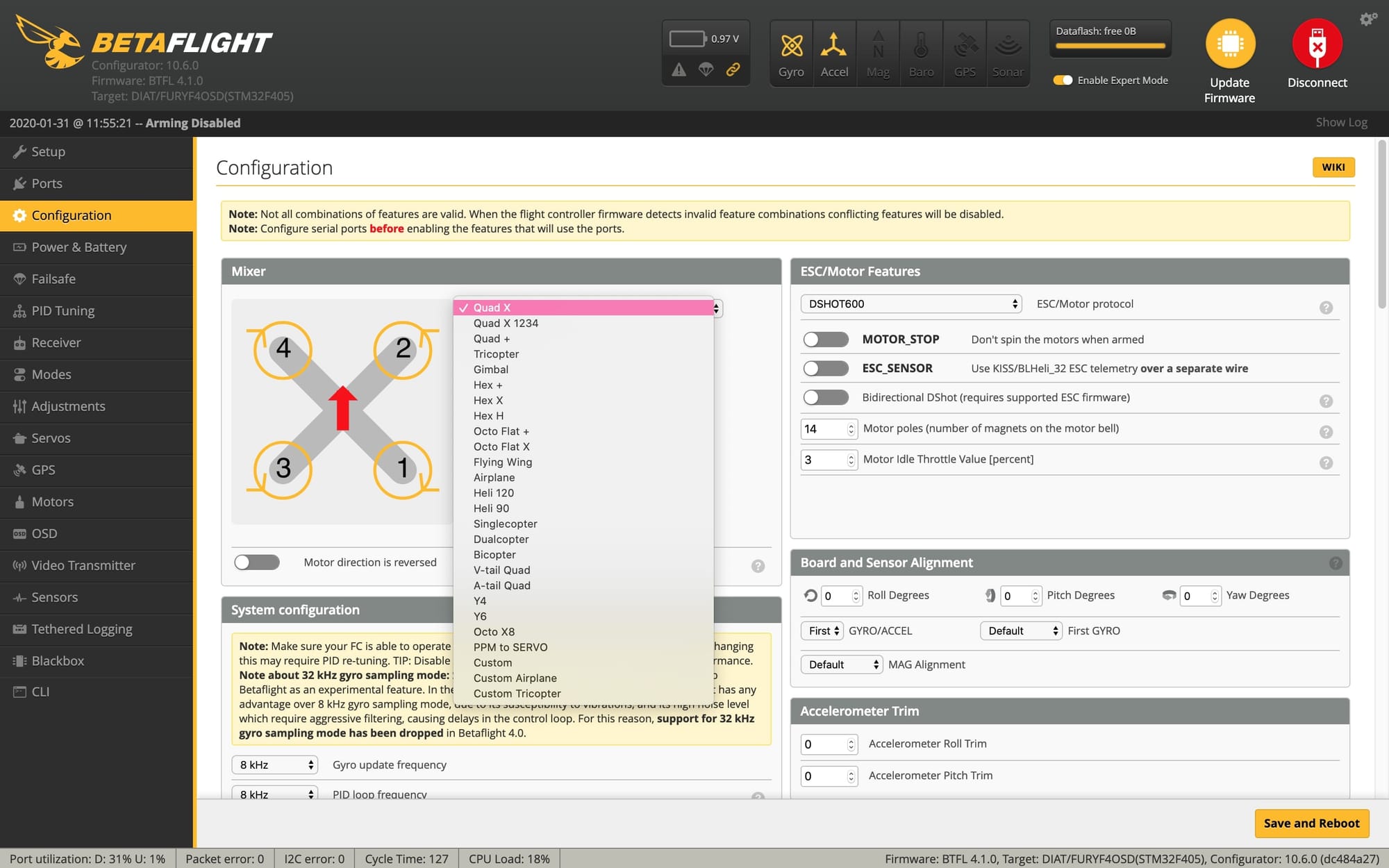The width and height of the screenshot is (1389, 868).
Task: Open the MAG Alignment dropdown
Action: pos(842,665)
